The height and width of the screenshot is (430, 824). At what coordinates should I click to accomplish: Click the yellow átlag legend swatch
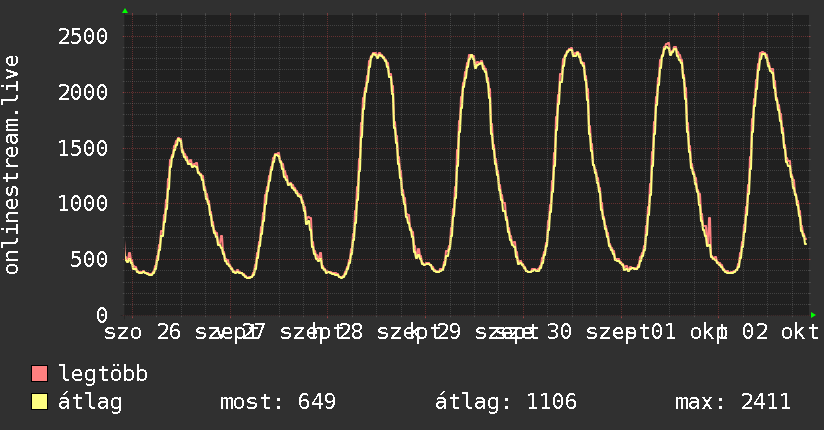click(x=39, y=402)
